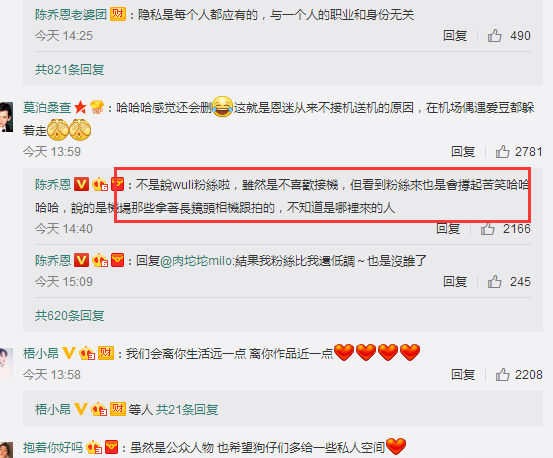The width and height of the screenshot is (553, 458).
Task: Click the orange V badge after 陈乔恩 at 14:40
Action: [x=81, y=184]
